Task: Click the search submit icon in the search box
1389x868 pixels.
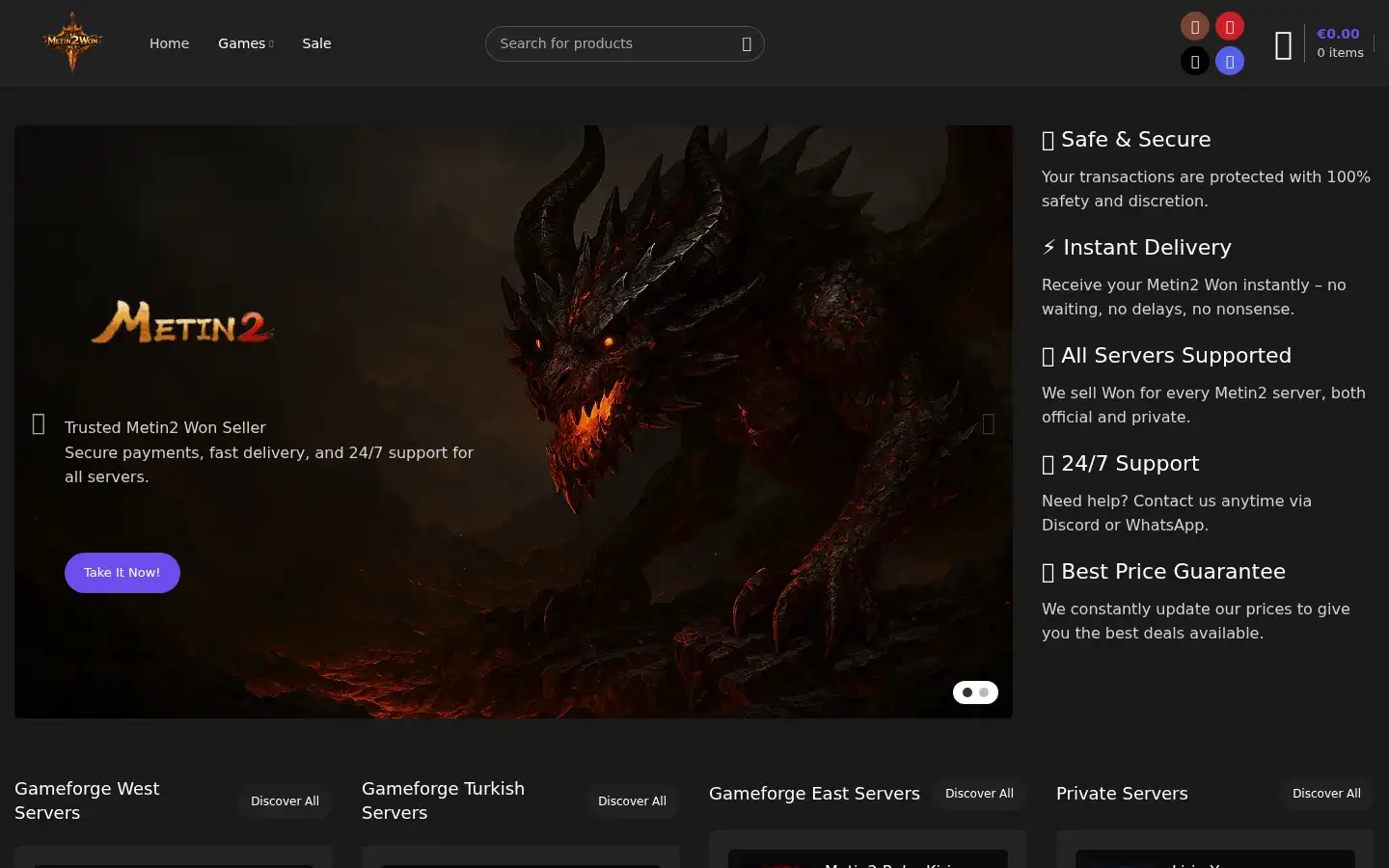Action: (747, 44)
